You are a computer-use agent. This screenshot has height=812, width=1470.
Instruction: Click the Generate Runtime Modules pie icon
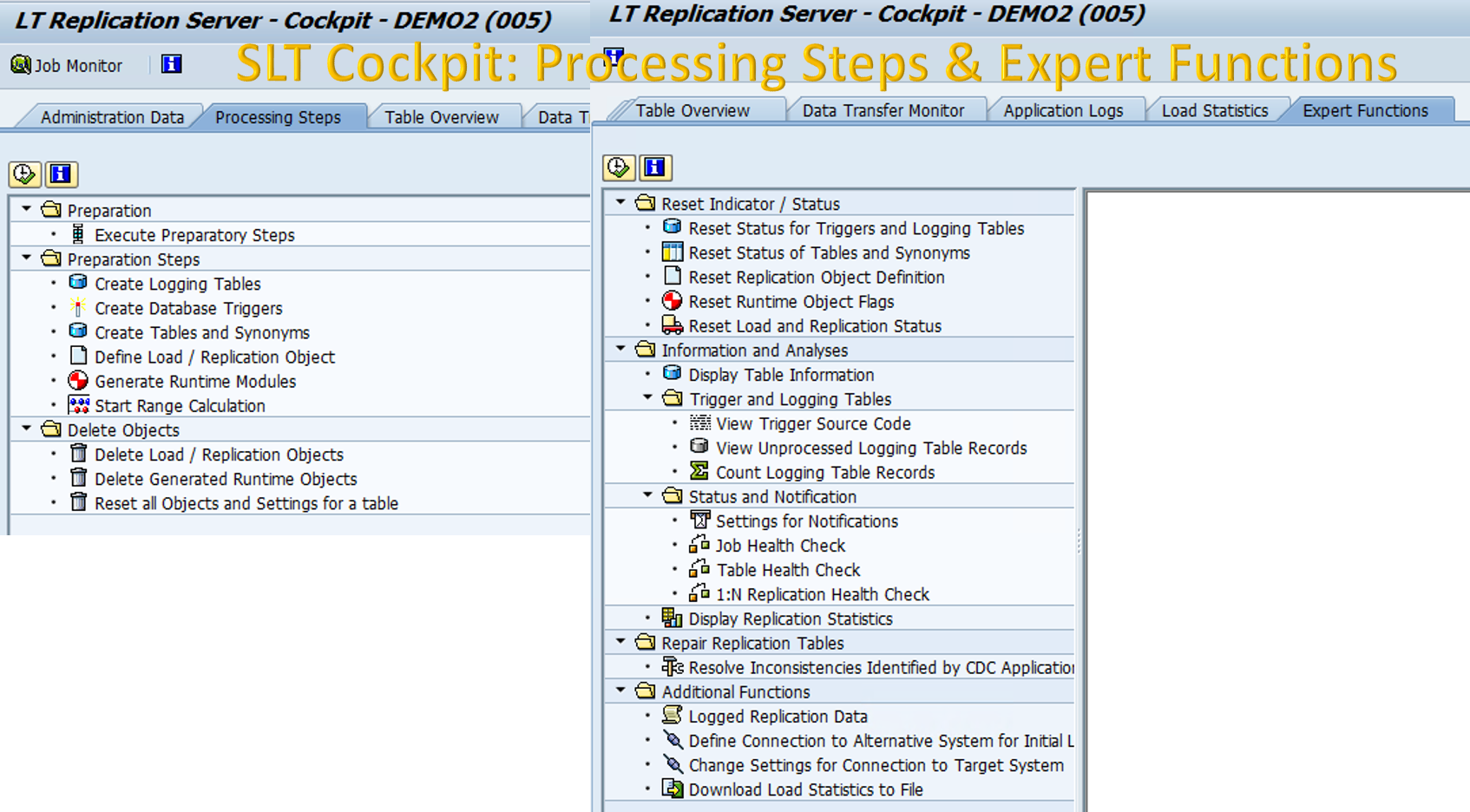78,381
